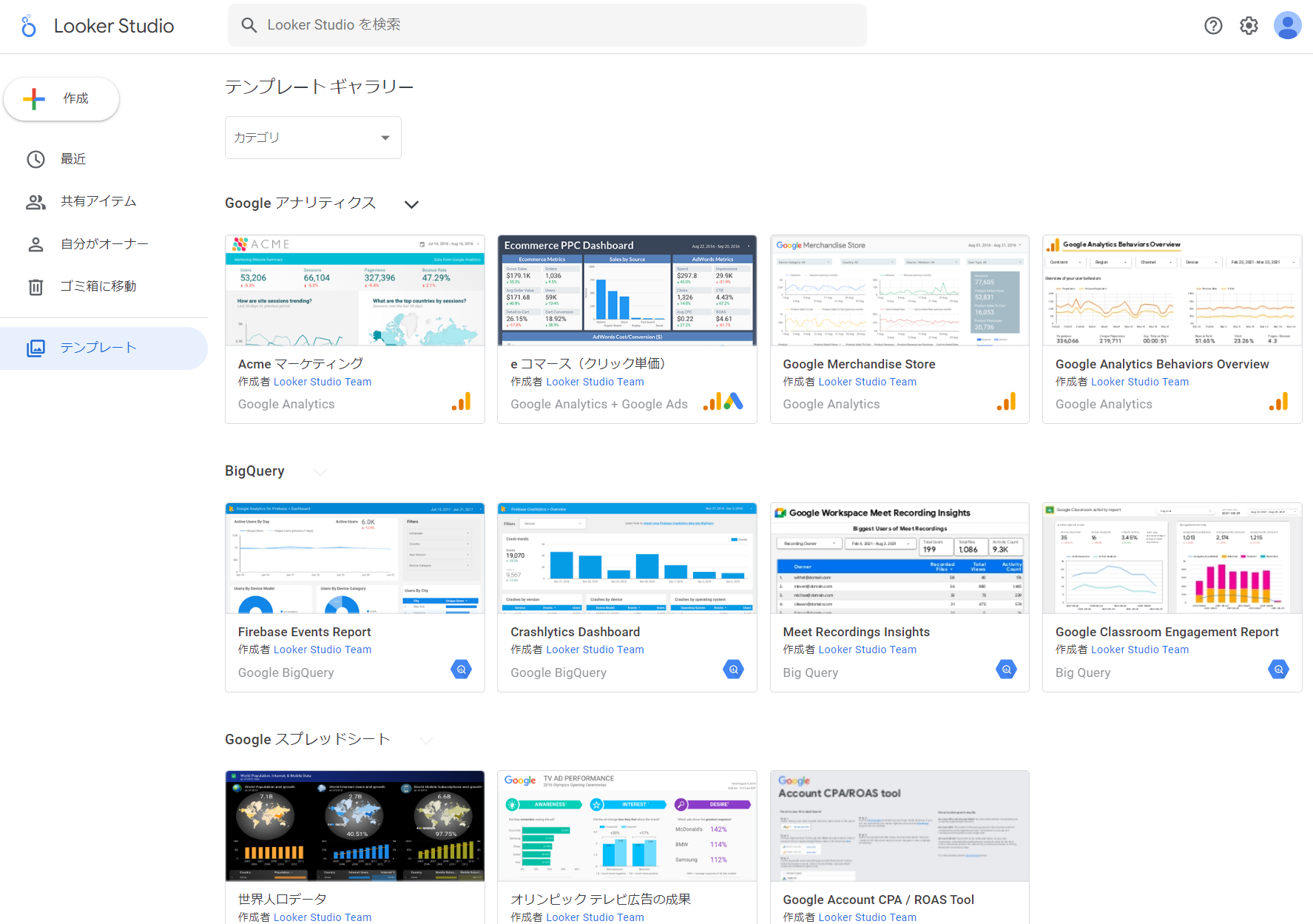The image size is (1313, 924).
Task: Click the trash icon beside ゴミ箱に移動
Action: 36,287
